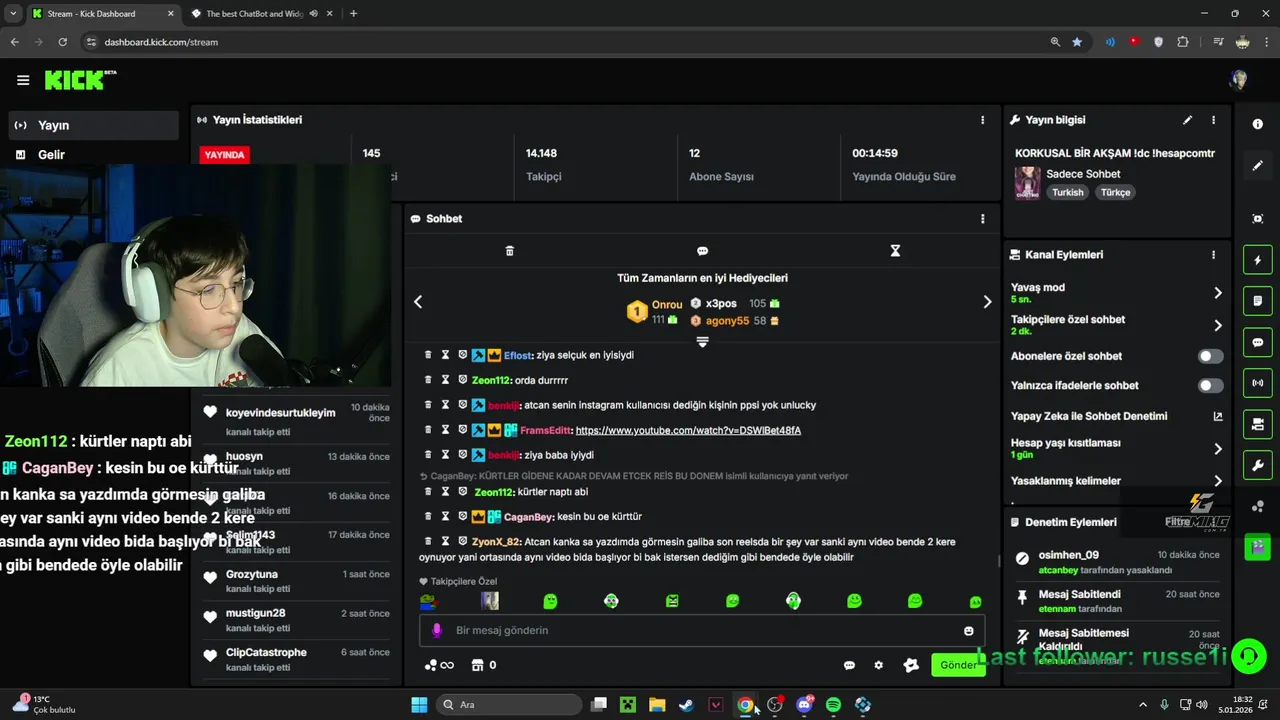Select the capture frame icon in right sidebar

[x=1257, y=219]
